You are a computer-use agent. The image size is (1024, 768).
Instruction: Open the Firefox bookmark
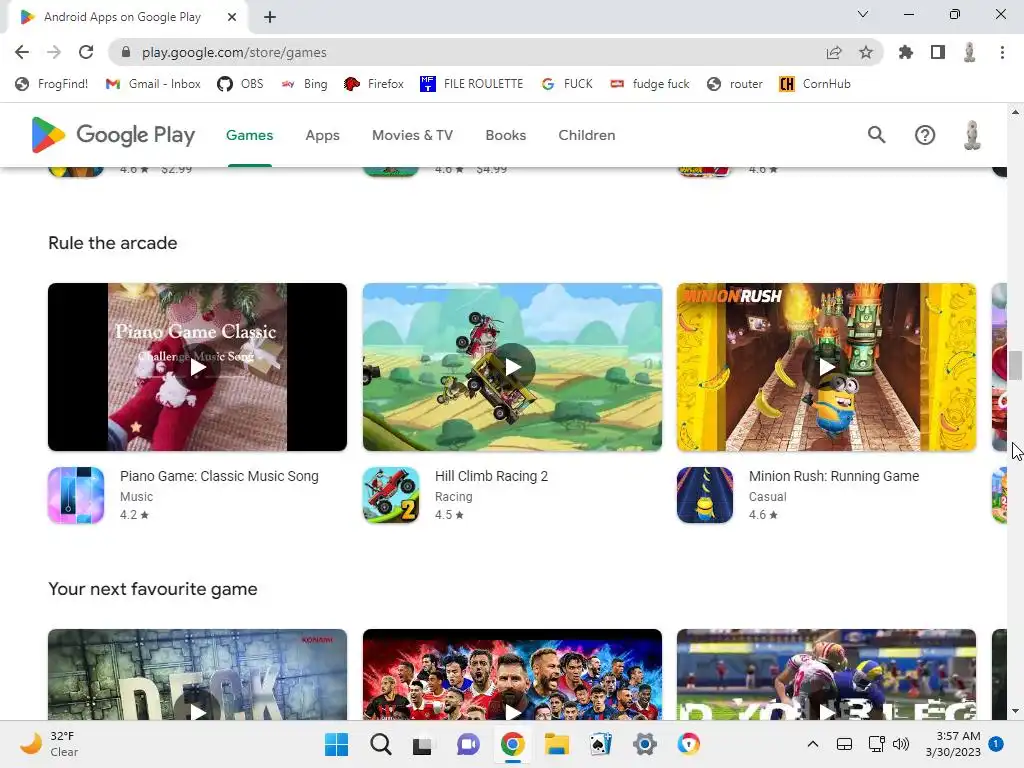(374, 84)
